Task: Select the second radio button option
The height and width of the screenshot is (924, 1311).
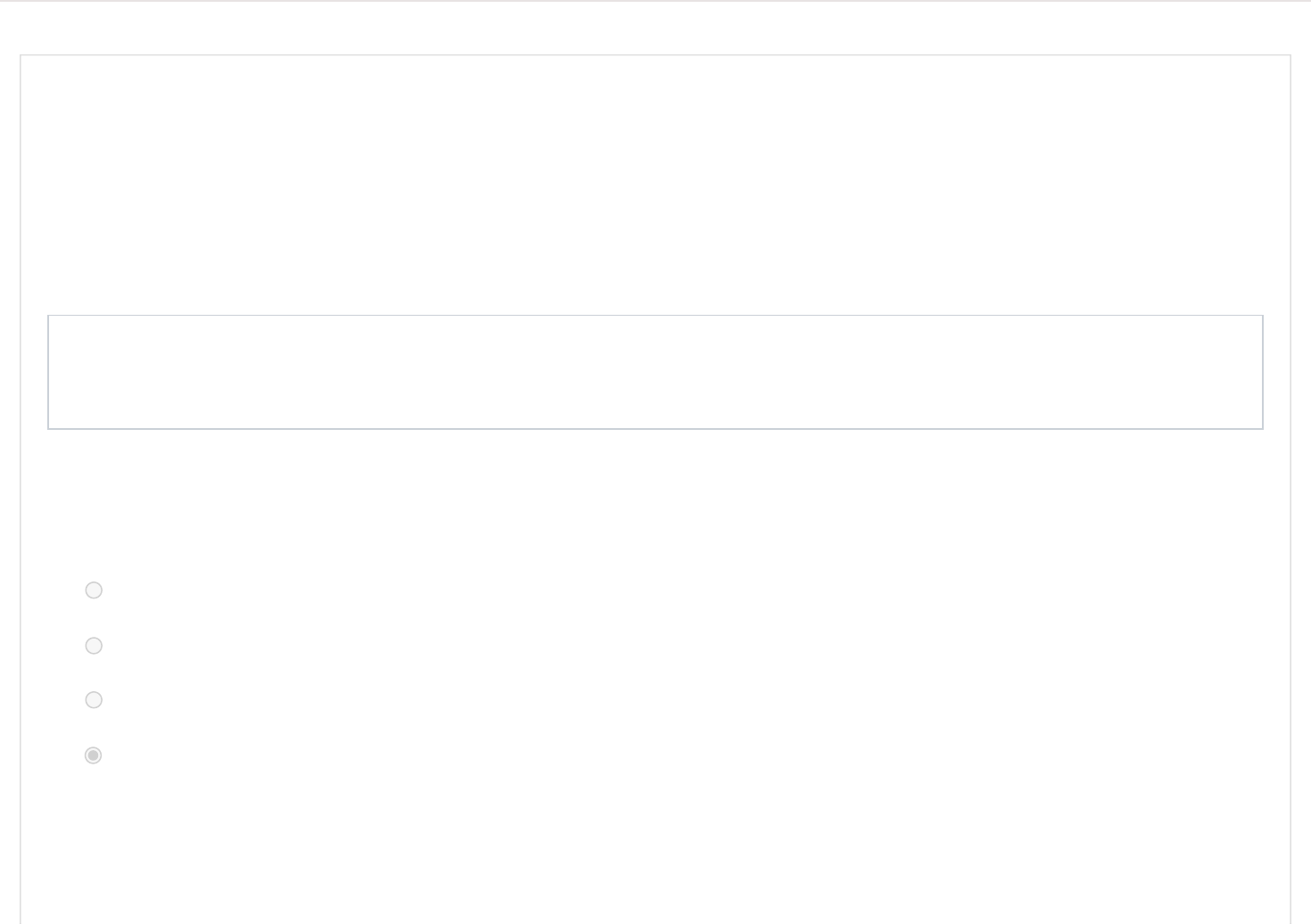Action: (x=94, y=646)
